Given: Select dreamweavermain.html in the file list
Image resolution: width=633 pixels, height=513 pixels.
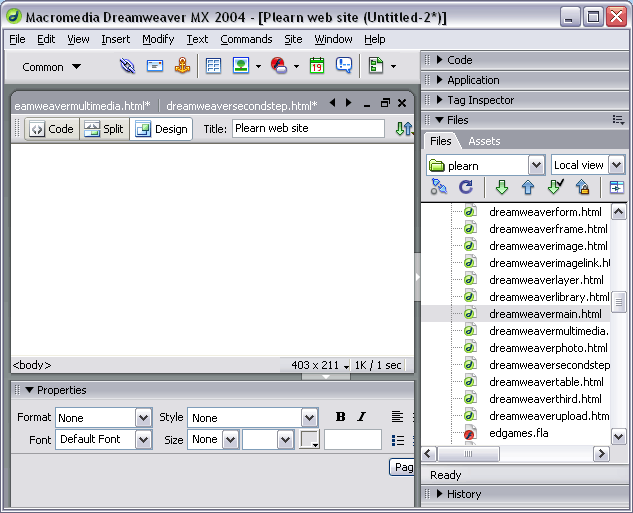Looking at the screenshot, I should click(x=545, y=314).
